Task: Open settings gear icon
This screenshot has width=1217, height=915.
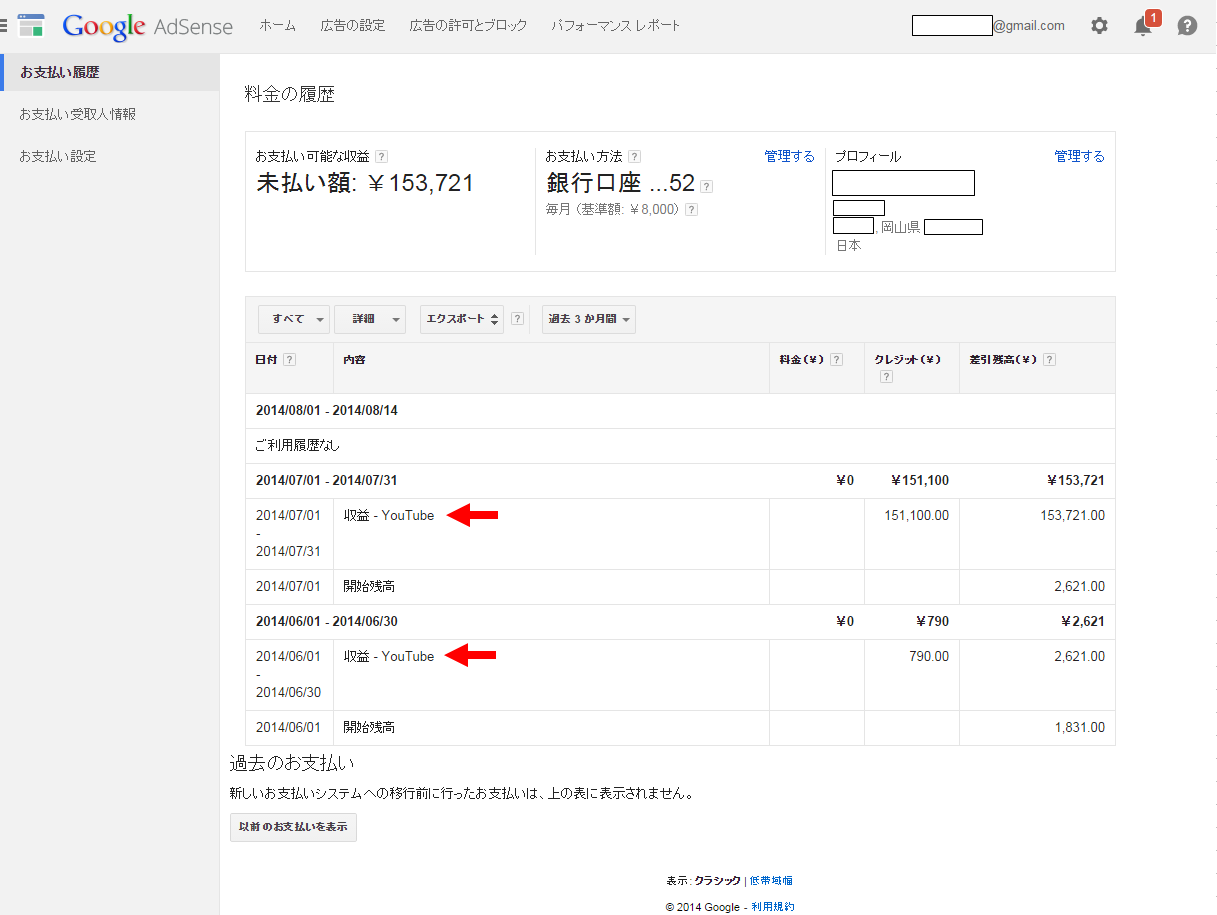Action: [x=1099, y=26]
